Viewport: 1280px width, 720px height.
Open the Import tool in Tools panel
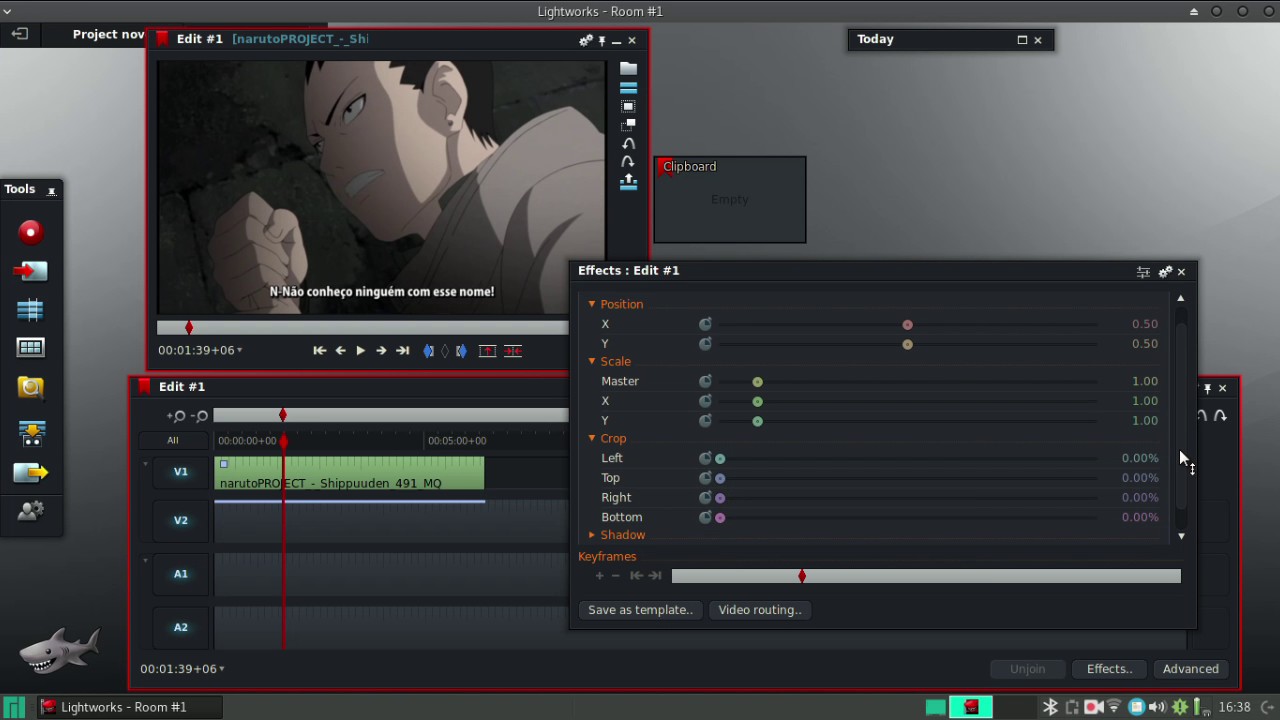pyautogui.click(x=30, y=271)
